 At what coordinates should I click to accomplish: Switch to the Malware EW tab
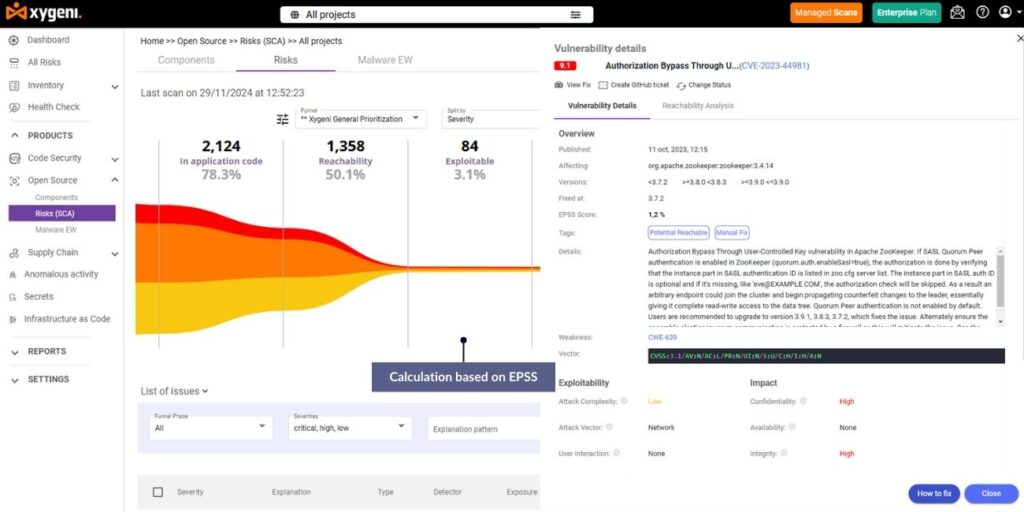tap(385, 60)
